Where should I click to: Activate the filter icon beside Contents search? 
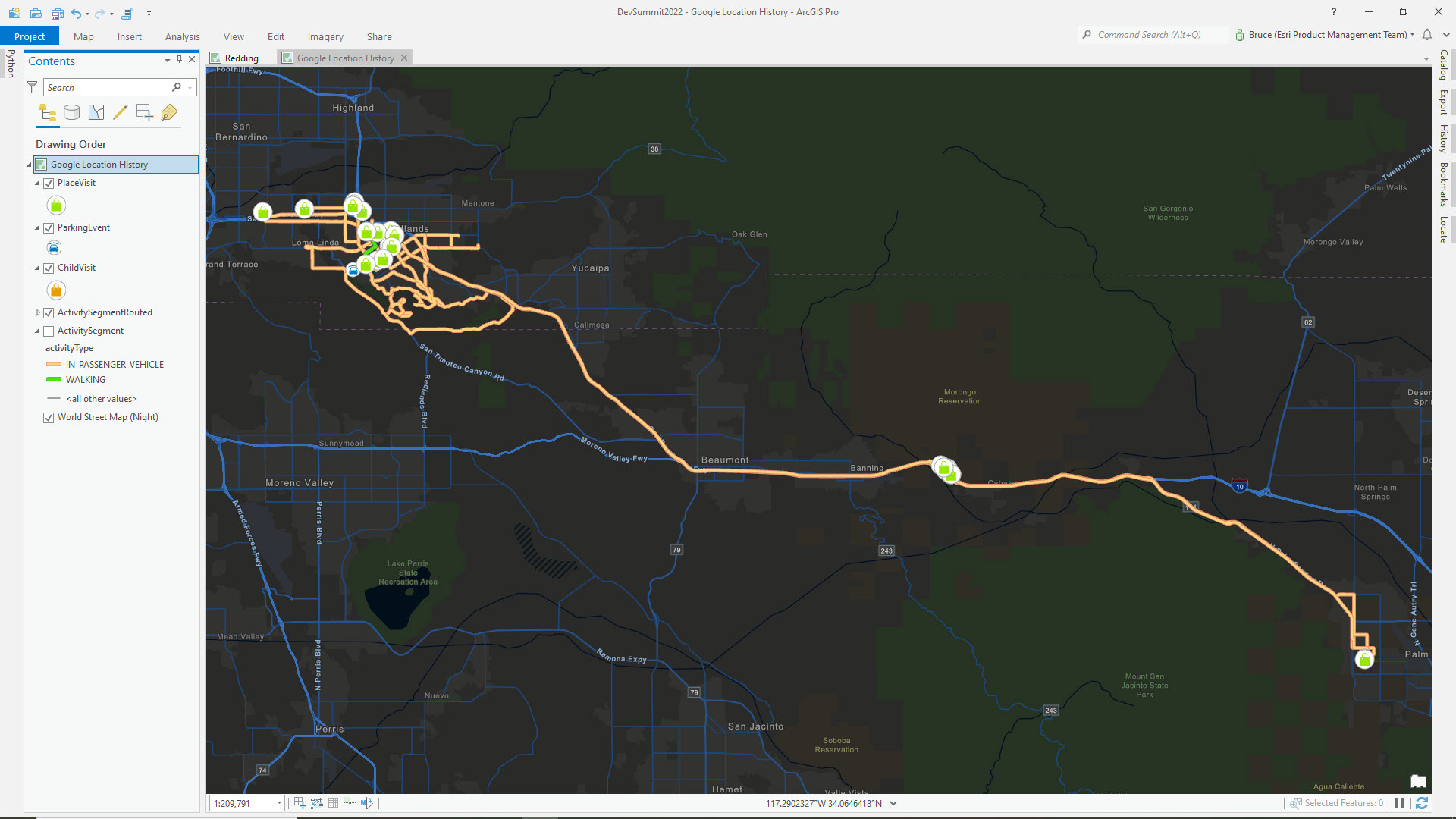pyautogui.click(x=32, y=87)
